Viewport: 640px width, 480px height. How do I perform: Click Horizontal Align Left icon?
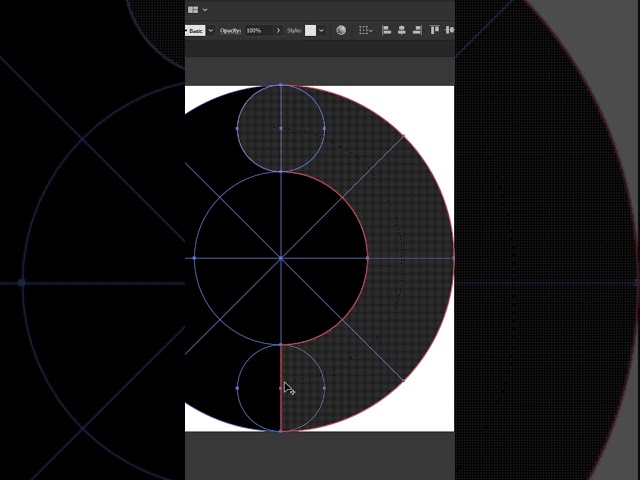[x=386, y=30]
